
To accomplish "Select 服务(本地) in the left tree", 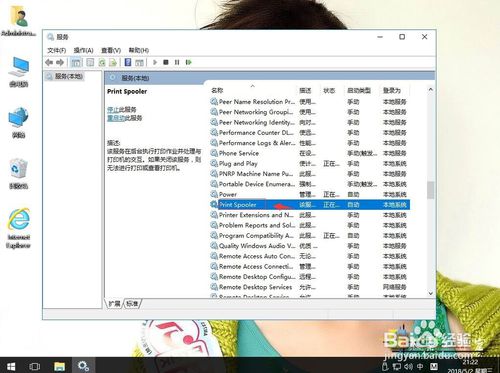I will [x=69, y=77].
